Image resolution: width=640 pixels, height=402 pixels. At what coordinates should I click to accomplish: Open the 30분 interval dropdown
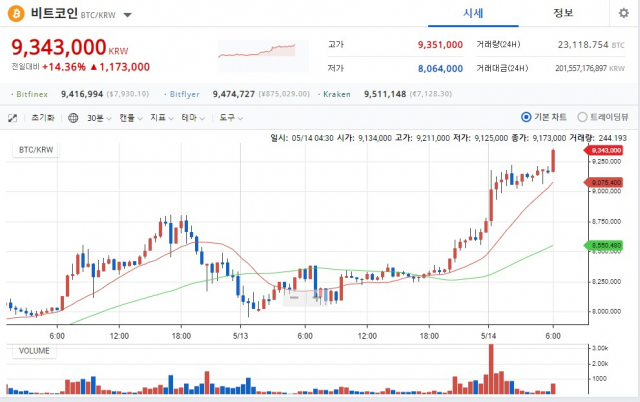(x=99, y=117)
